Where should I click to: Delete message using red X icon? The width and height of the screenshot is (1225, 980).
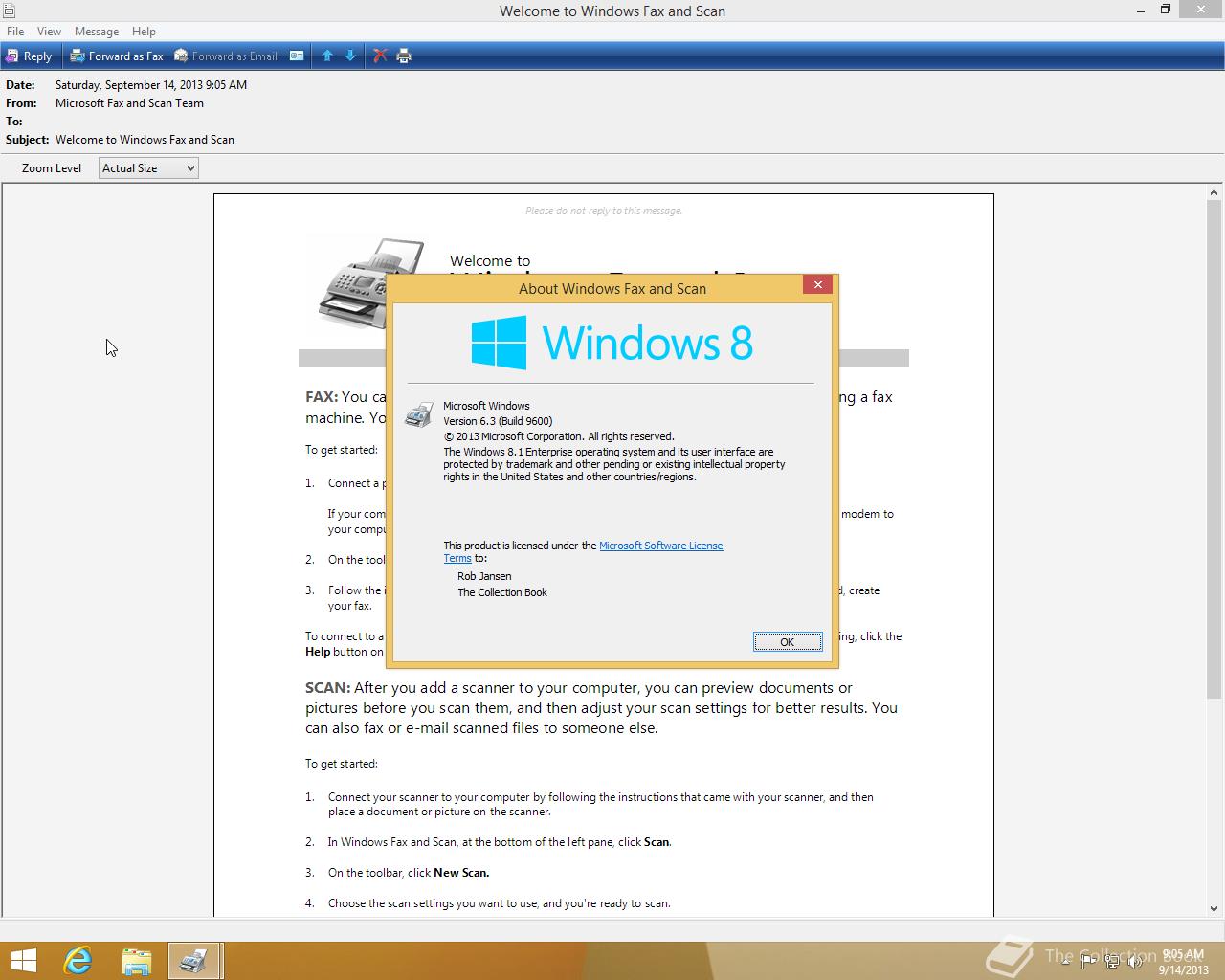(380, 56)
